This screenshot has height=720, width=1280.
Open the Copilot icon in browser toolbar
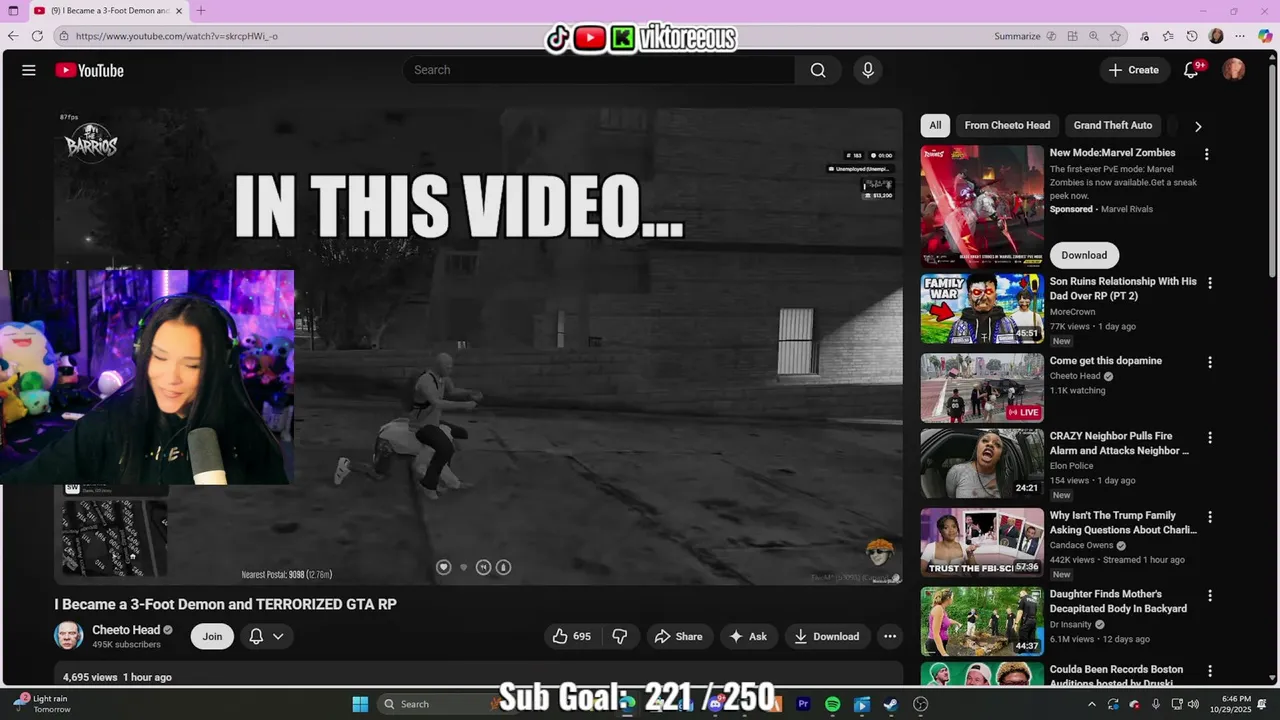point(1265,36)
